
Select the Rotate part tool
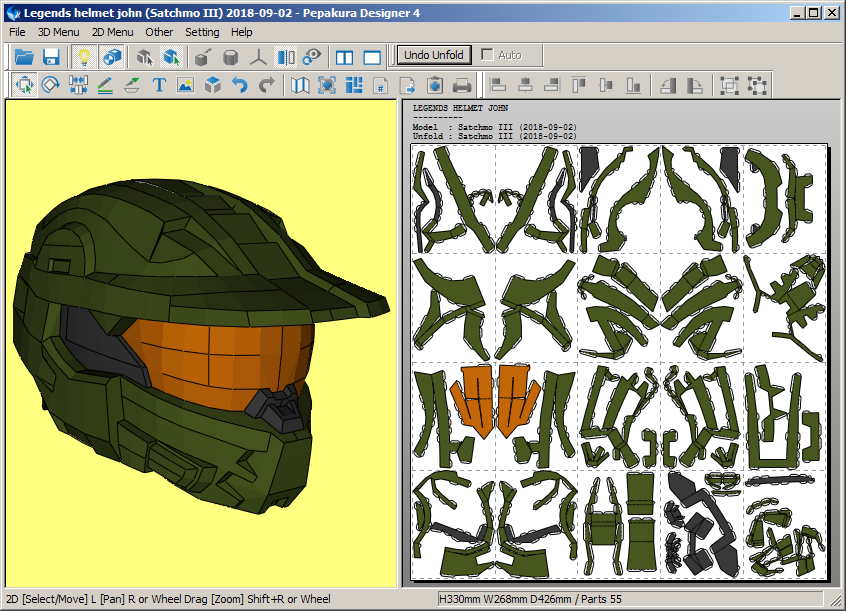coord(51,85)
